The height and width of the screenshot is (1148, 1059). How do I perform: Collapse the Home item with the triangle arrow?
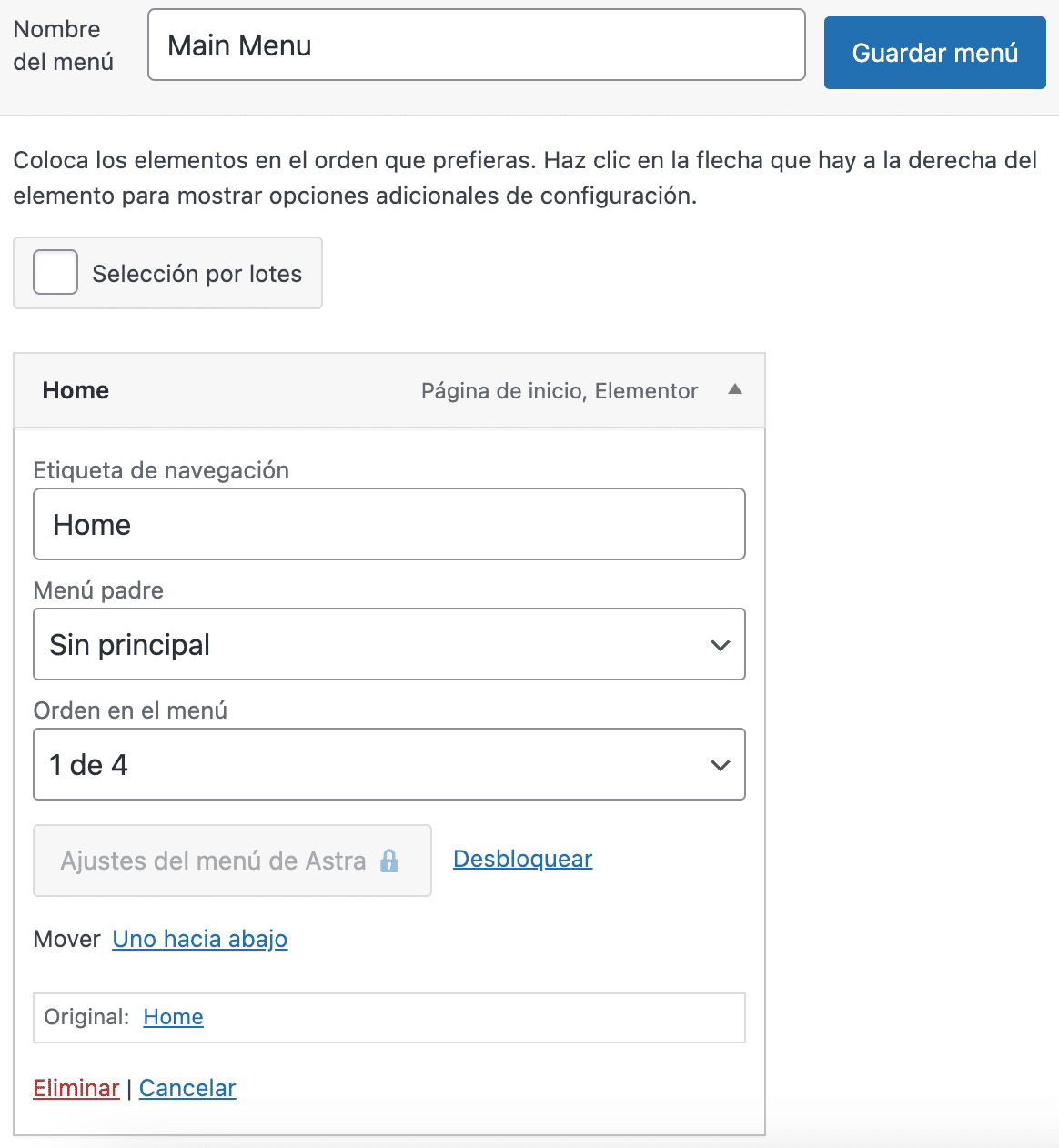point(735,390)
